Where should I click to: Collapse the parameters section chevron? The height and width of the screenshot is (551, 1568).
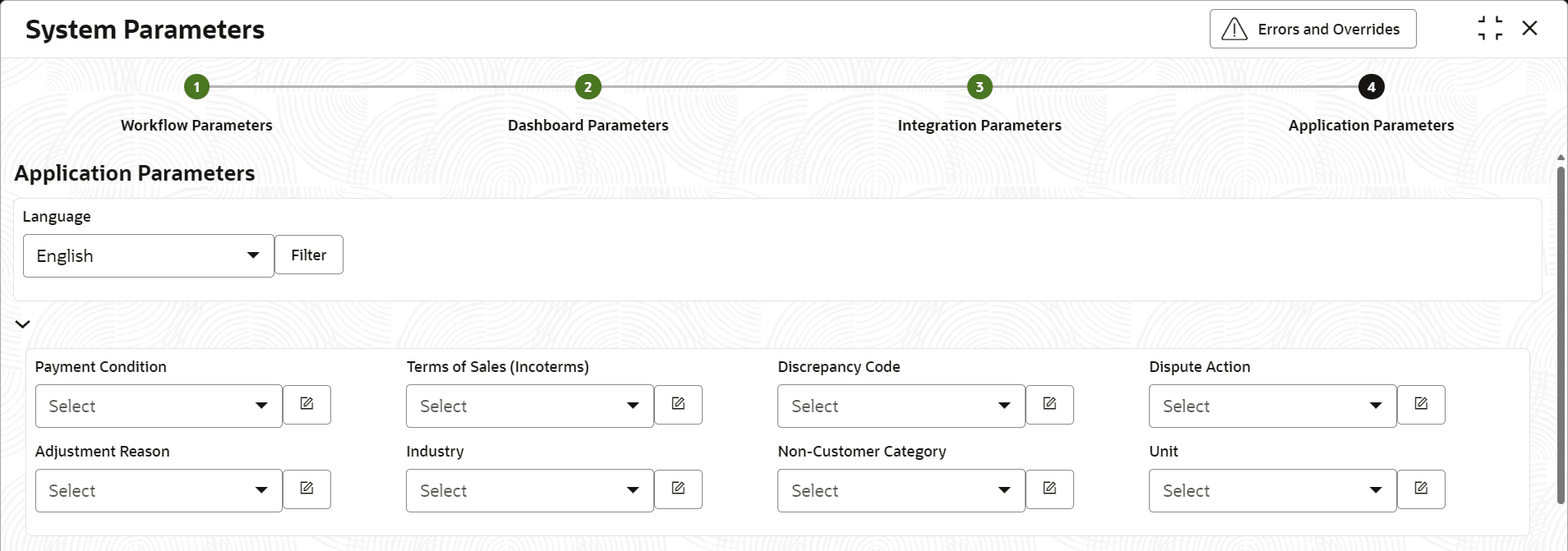coord(23,324)
